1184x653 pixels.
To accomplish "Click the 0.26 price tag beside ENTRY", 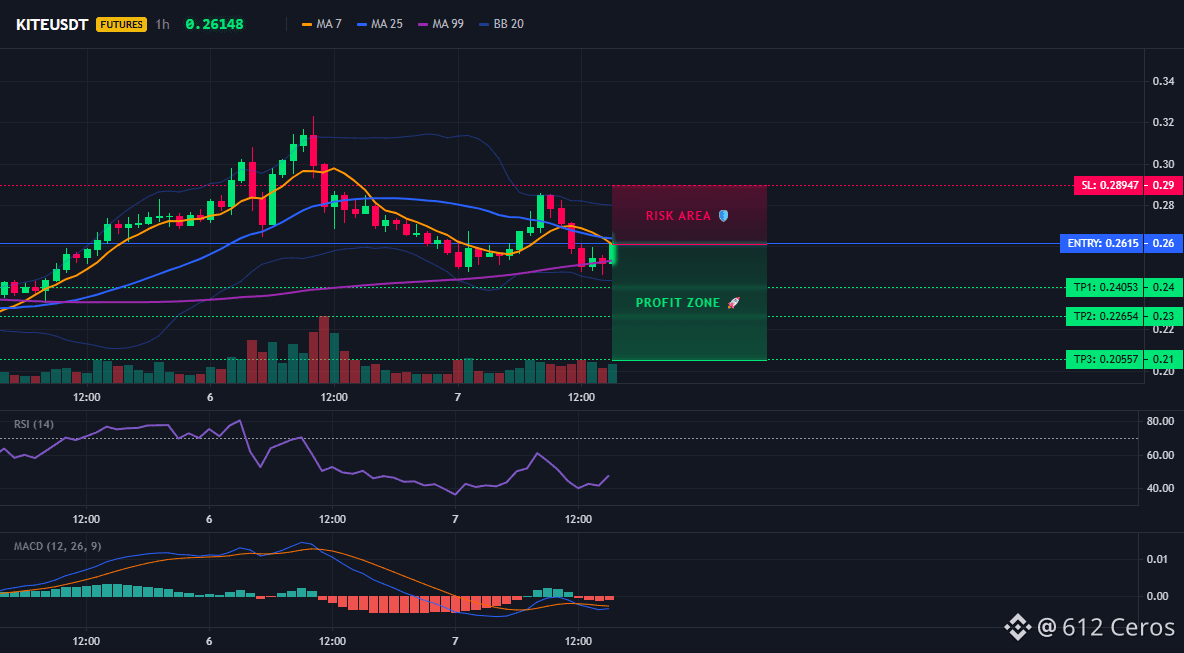I will pyautogui.click(x=1164, y=244).
